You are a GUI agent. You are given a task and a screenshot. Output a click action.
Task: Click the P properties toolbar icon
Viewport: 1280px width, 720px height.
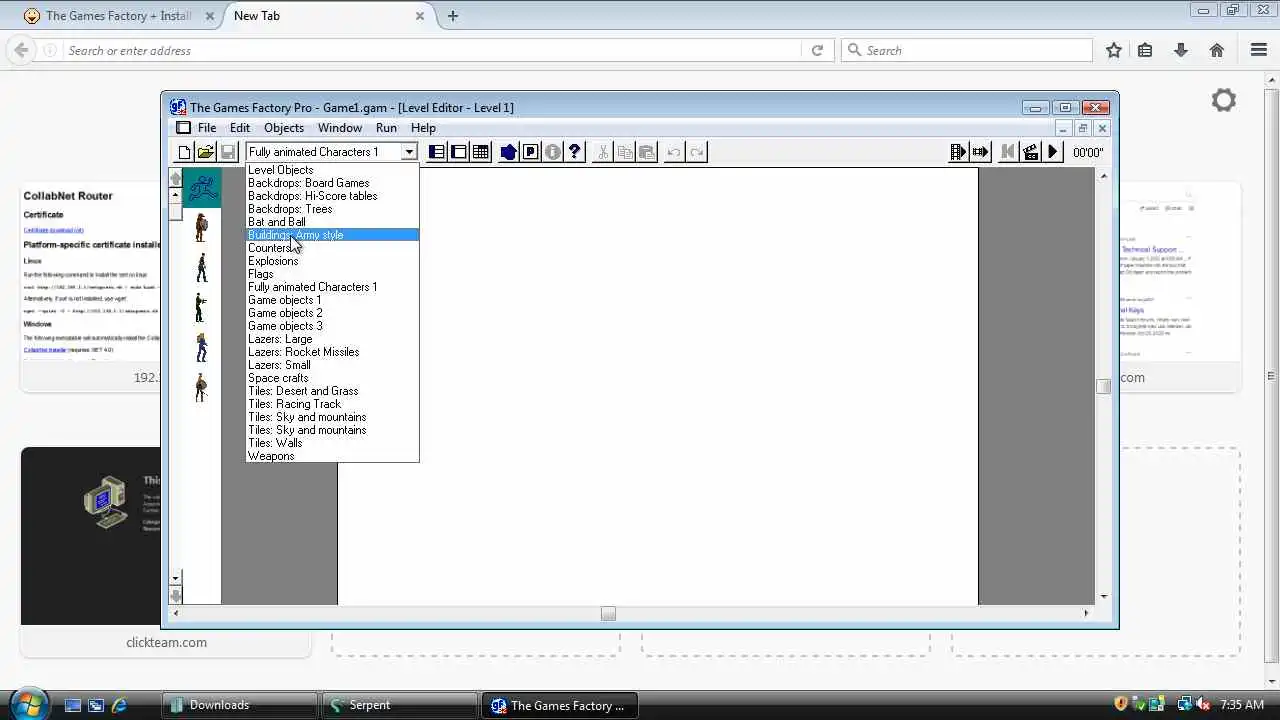coord(531,152)
